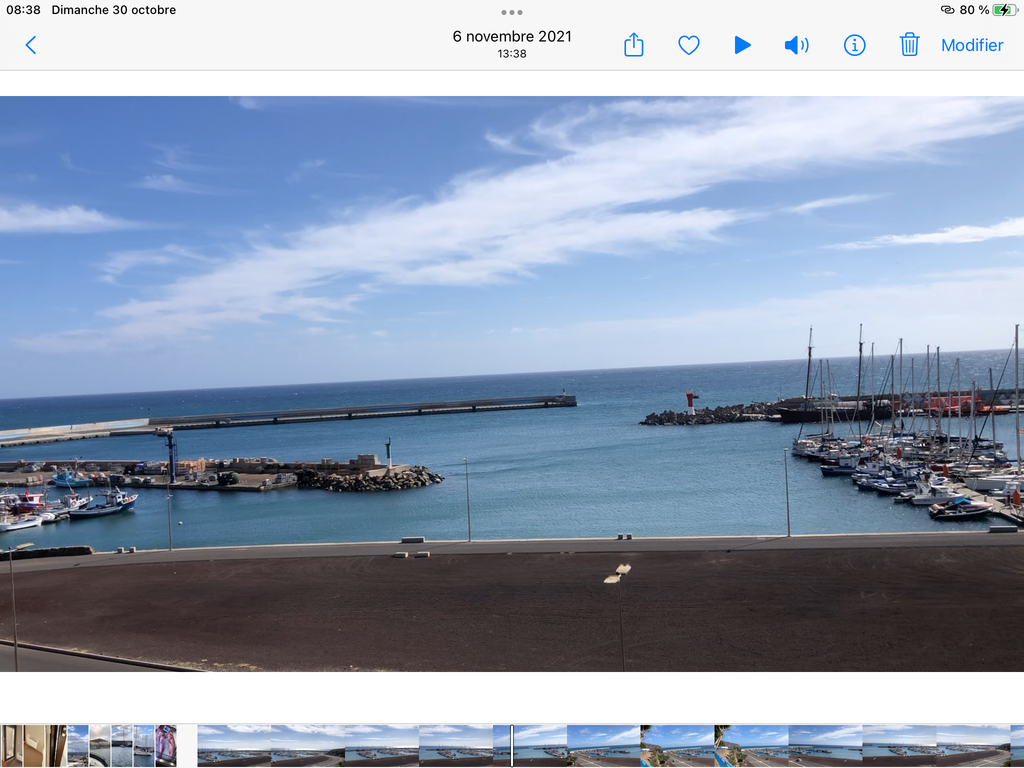This screenshot has width=1024, height=768.
Task: Tap the Modifier button to edit
Action: pos(972,45)
